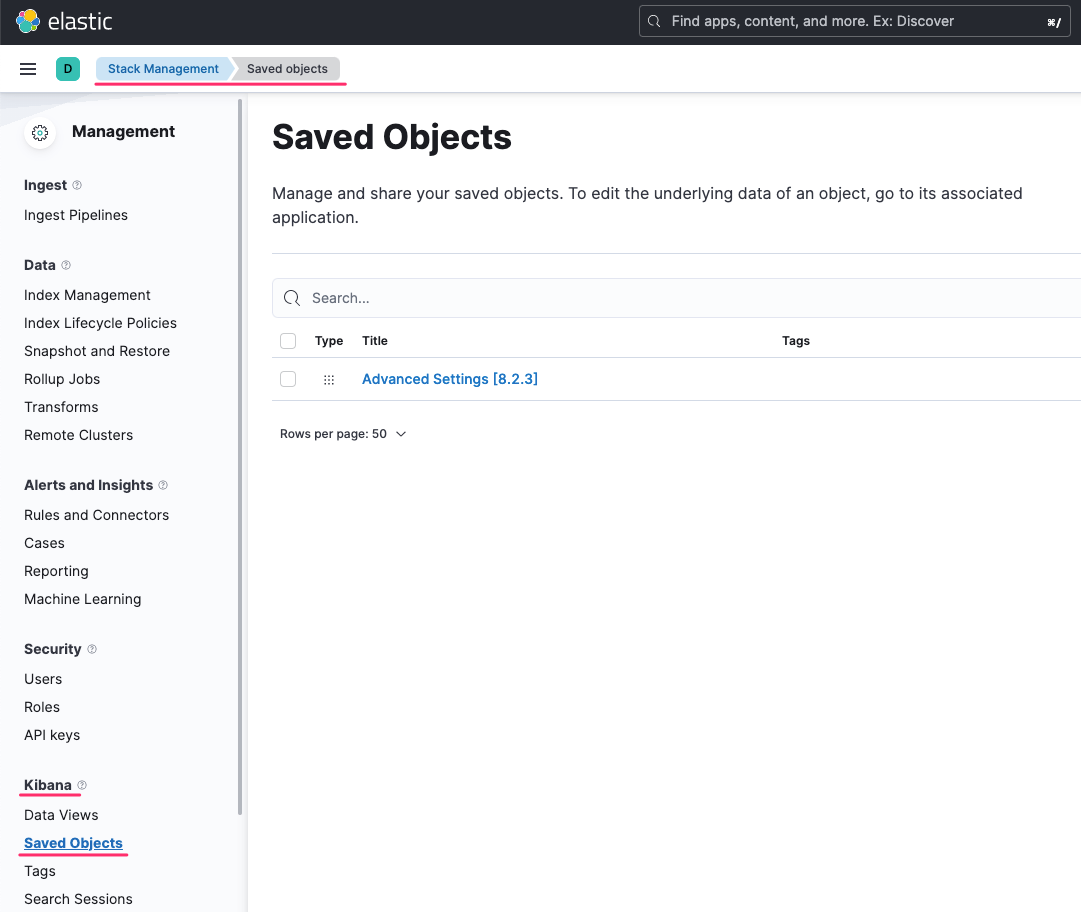Click the type icon beside Advanced Settings
Viewport: 1081px width, 912px height.
[x=329, y=379]
